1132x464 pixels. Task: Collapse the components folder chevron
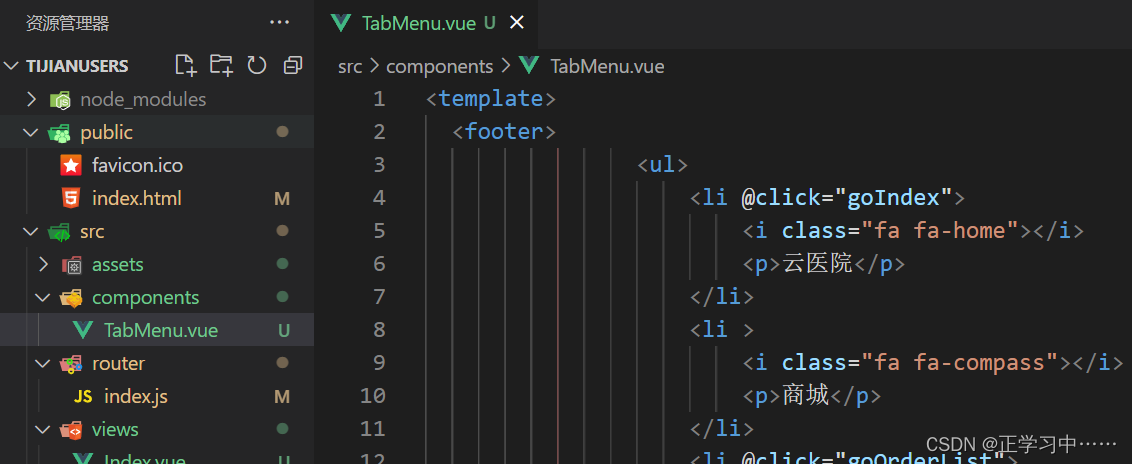[43, 298]
